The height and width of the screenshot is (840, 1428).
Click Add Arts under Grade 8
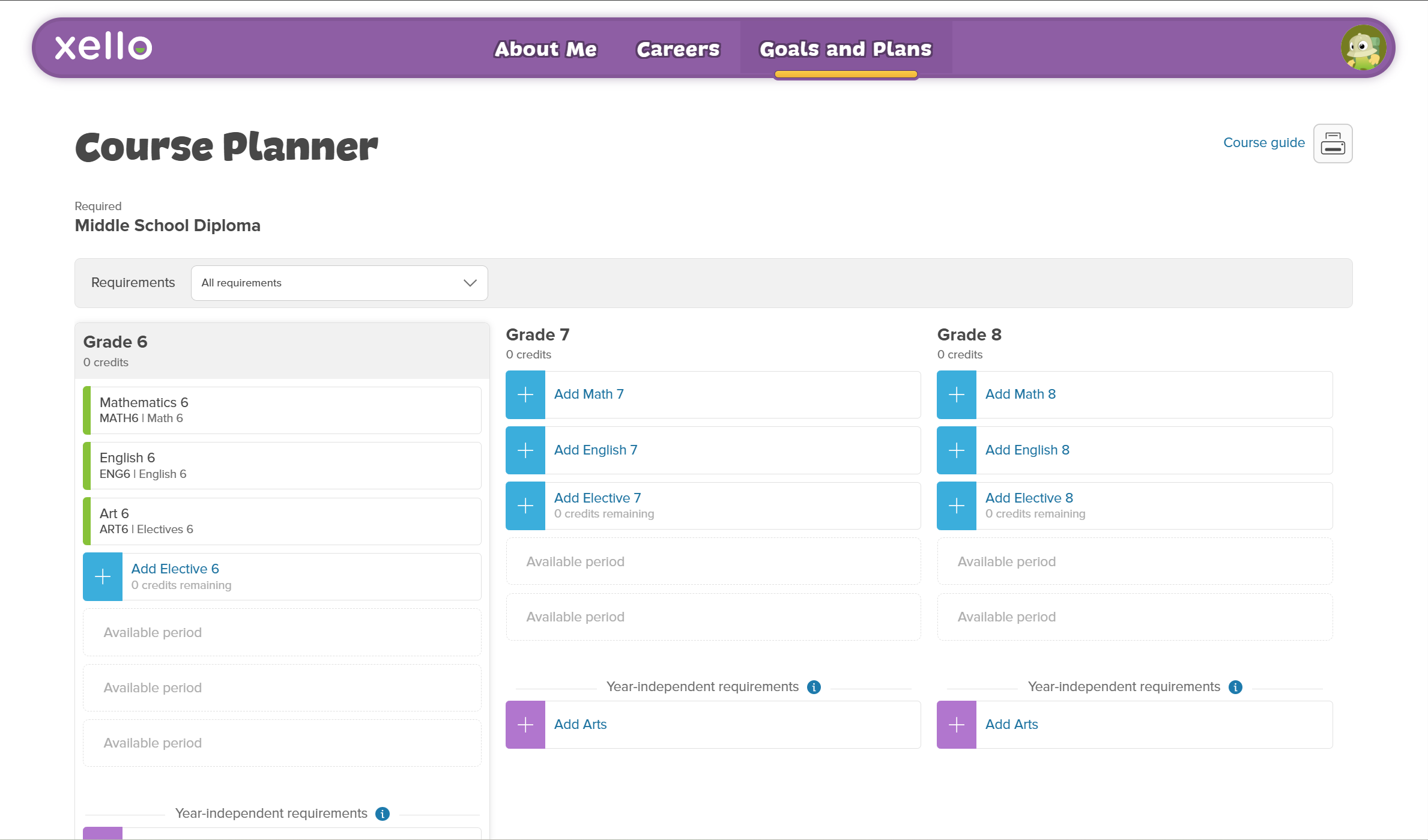click(1011, 725)
